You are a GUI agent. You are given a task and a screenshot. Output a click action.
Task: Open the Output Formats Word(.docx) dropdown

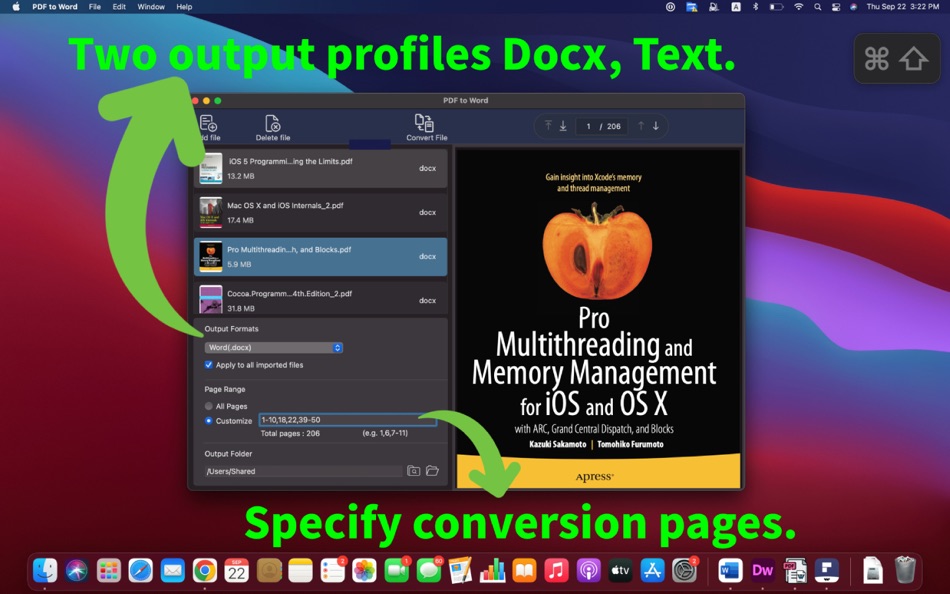pyautogui.click(x=274, y=347)
